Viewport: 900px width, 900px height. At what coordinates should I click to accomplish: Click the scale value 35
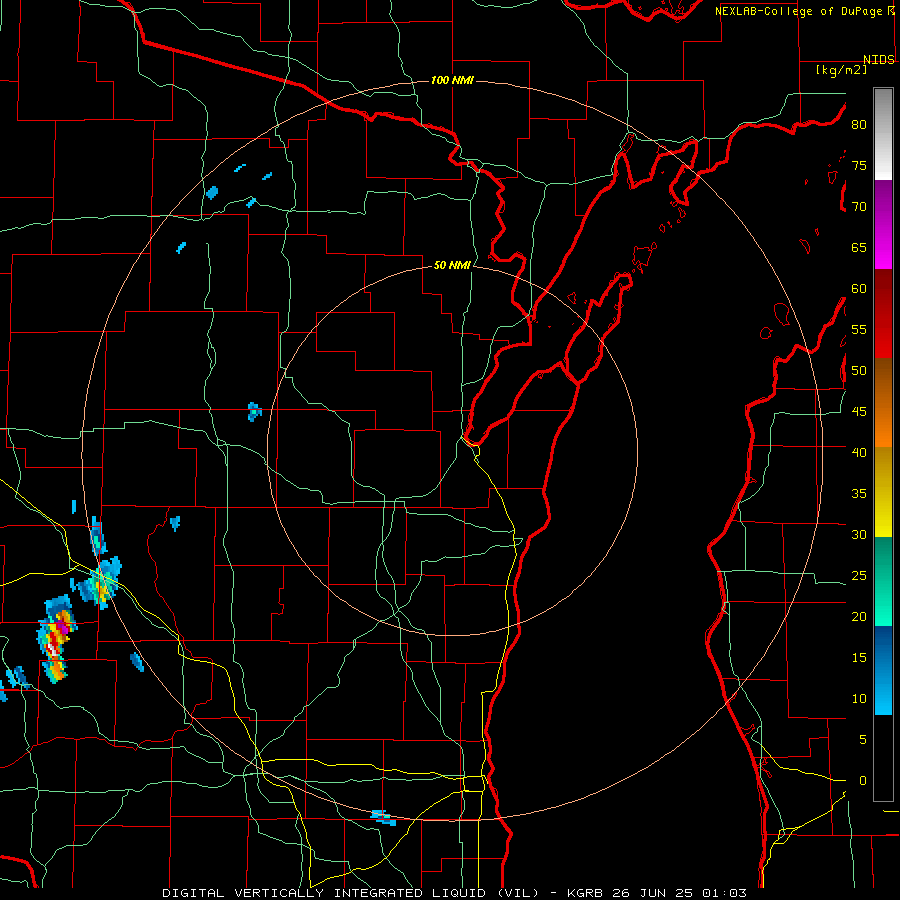[859, 494]
